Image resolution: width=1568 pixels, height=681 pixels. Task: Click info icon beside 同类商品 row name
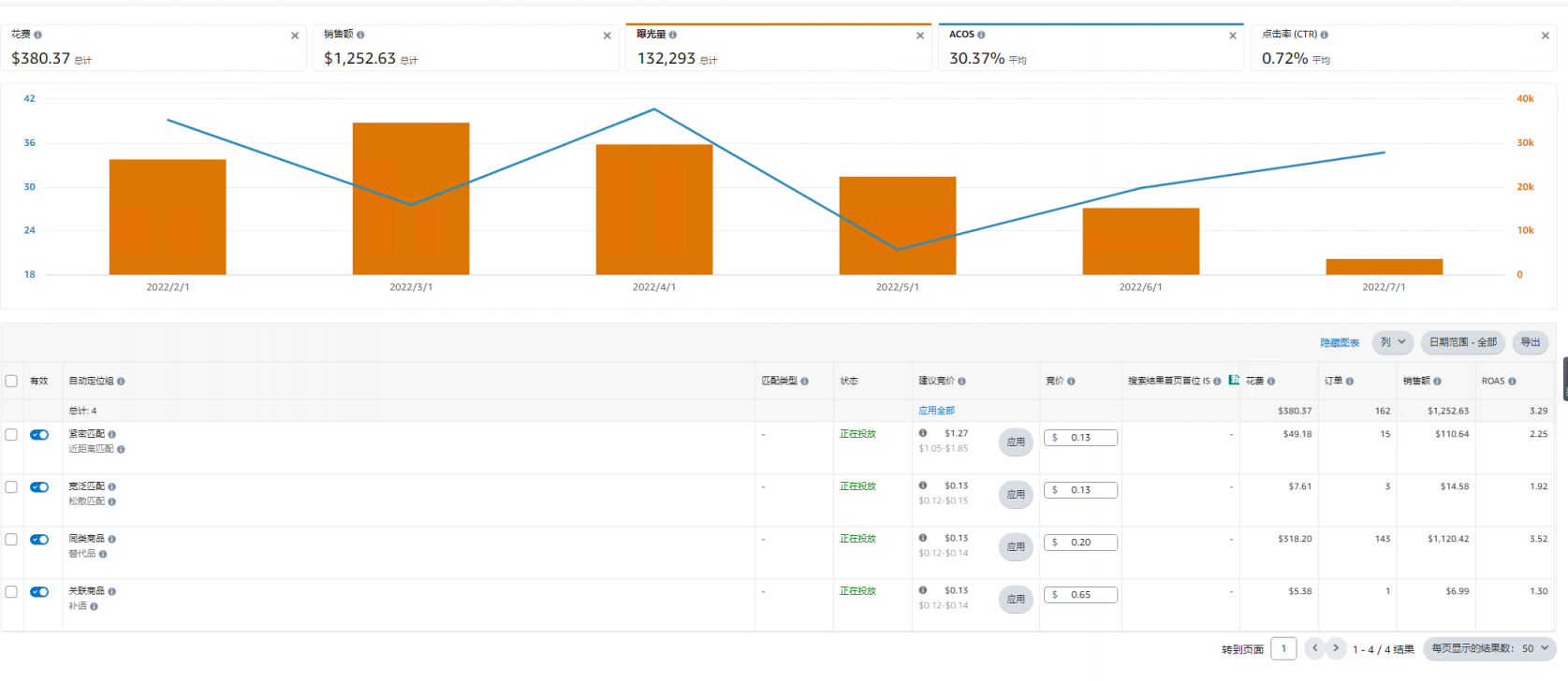[x=111, y=539]
